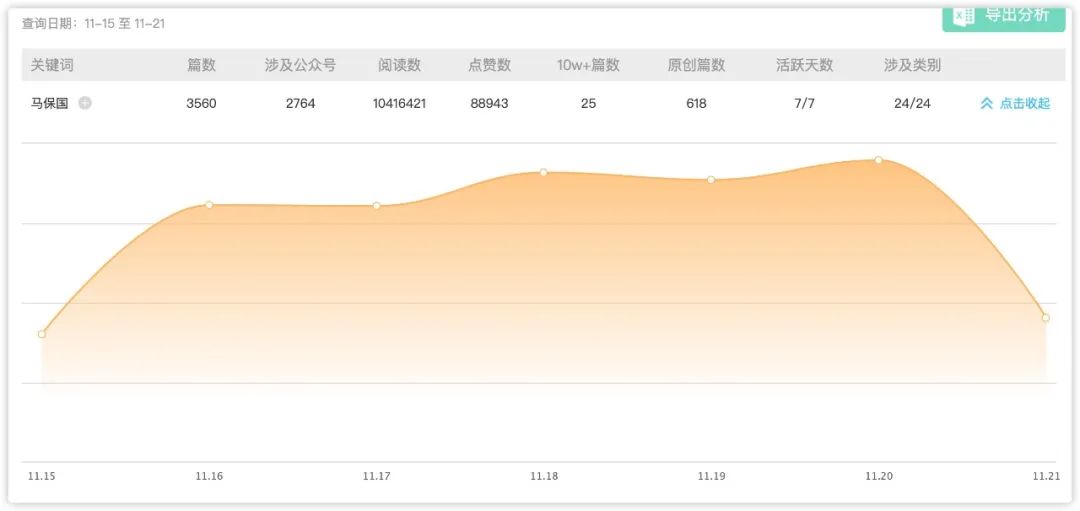The image size is (1080, 511).
Task: Click the plus icon beside 马保国
Action: [85, 103]
